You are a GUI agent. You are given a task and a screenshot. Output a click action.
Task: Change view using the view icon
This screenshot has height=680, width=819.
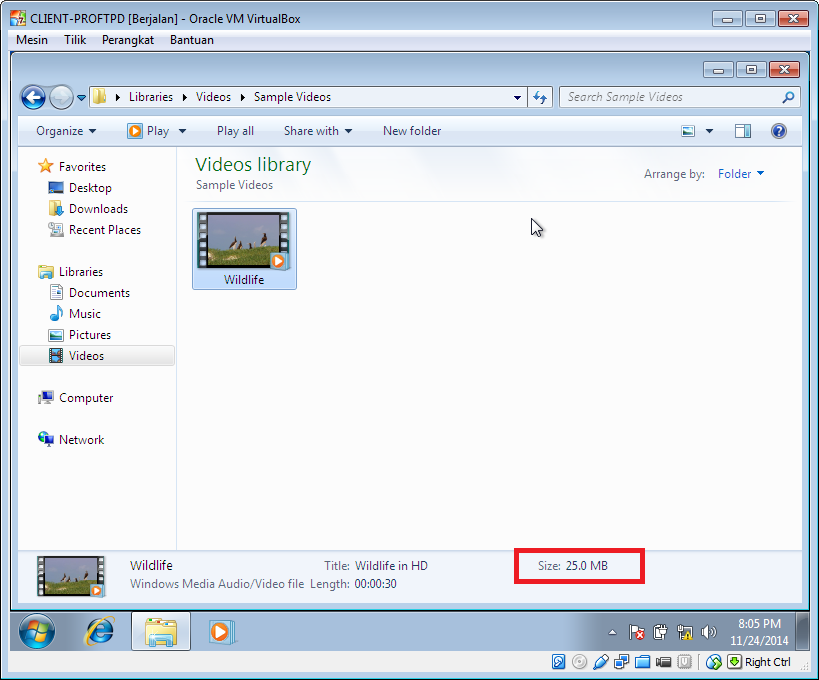[688, 131]
